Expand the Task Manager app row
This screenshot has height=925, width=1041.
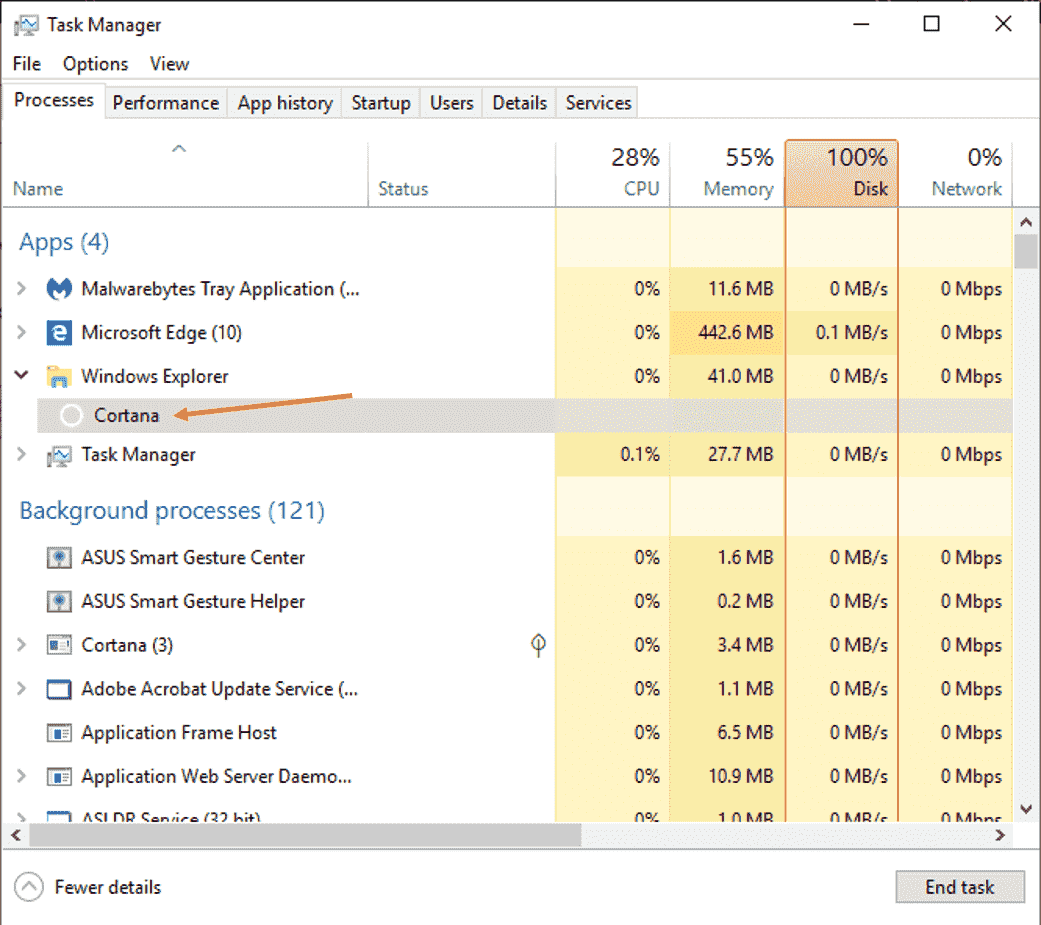point(21,454)
